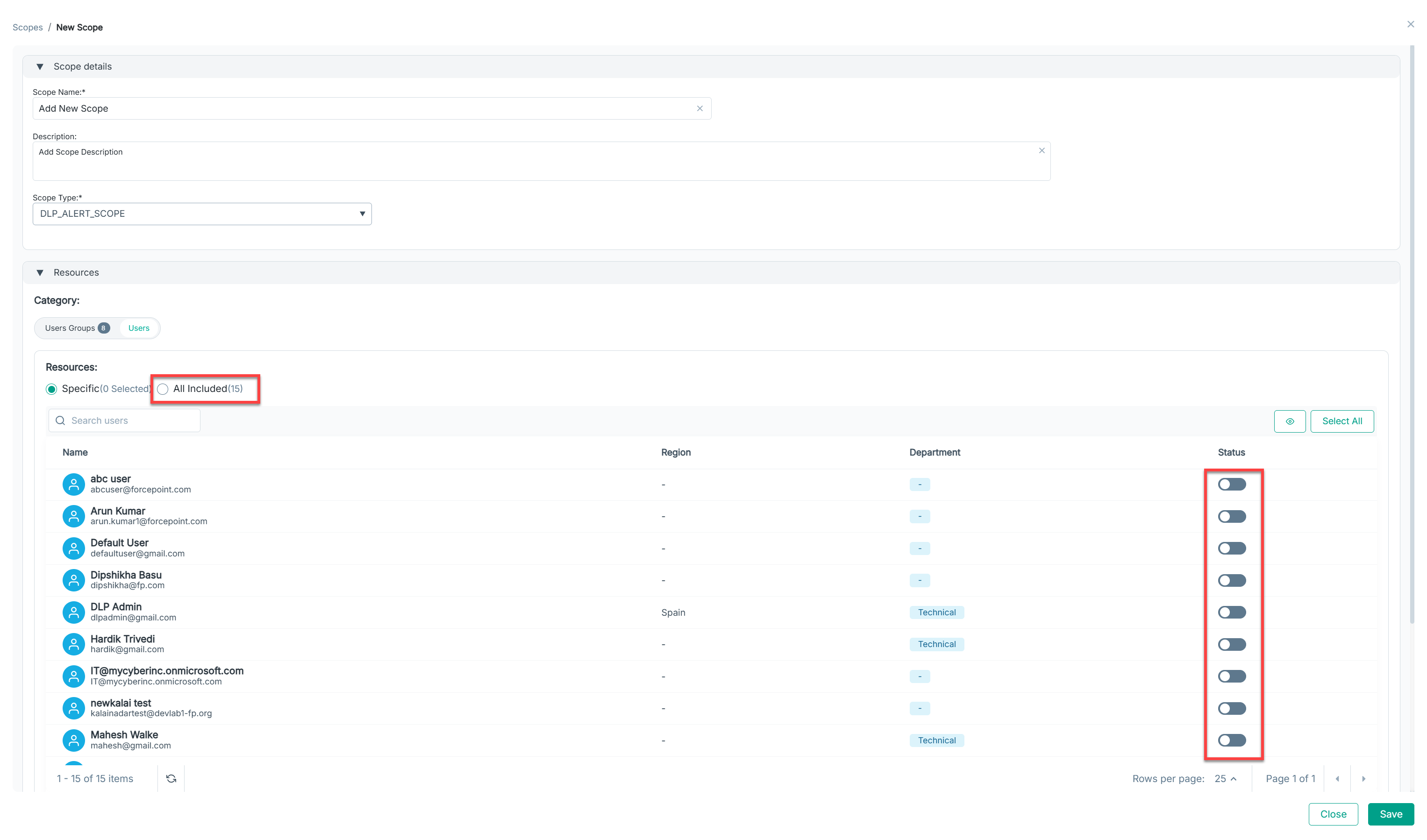Screen dimensions: 1427x840
Task: Switch to the Users category tab
Action: [x=139, y=328]
